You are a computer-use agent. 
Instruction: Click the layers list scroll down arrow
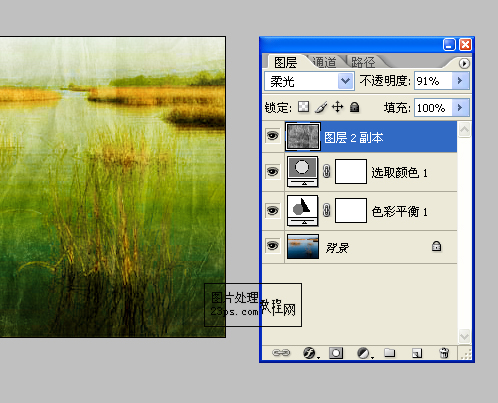(x=464, y=336)
